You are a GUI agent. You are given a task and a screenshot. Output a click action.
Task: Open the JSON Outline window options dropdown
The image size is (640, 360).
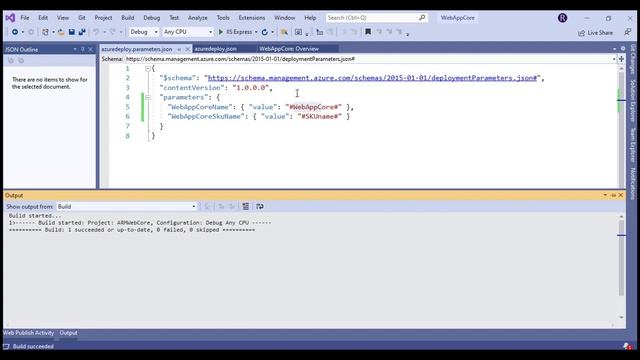pyautogui.click(x=75, y=49)
